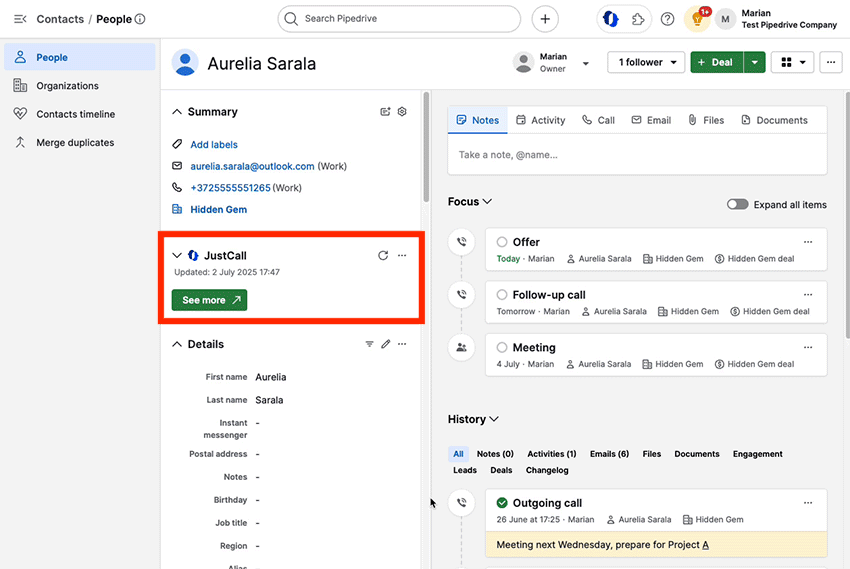Click the Add labels link

coord(214,145)
